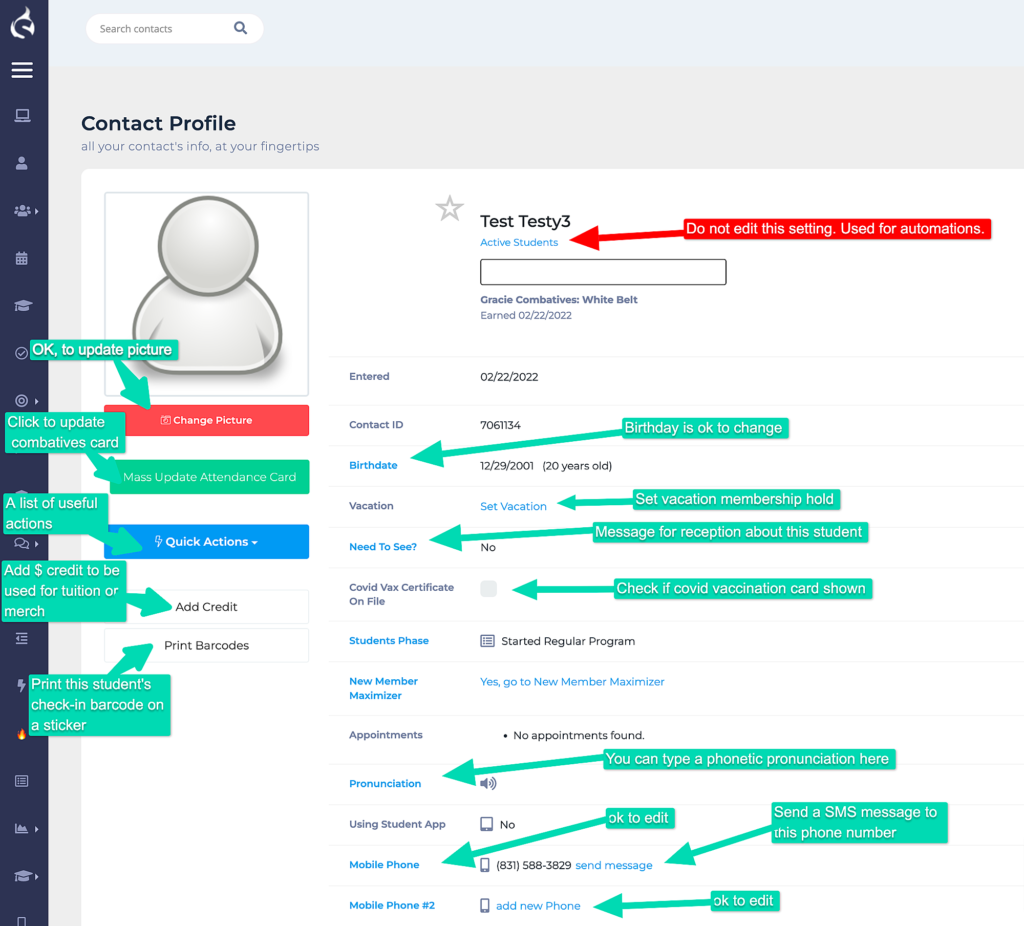Open the Set Vacation link
Viewport: 1024px width, 926px height.
[x=513, y=506]
